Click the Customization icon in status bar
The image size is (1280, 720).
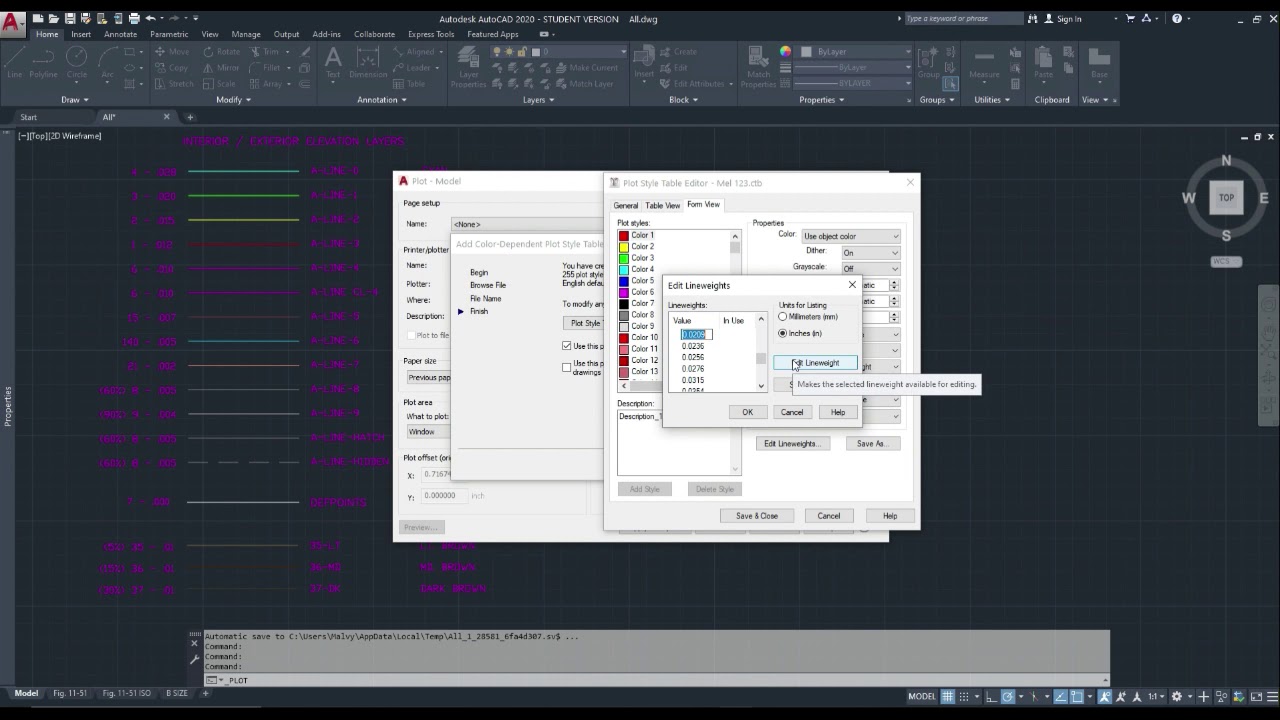click(1272, 696)
